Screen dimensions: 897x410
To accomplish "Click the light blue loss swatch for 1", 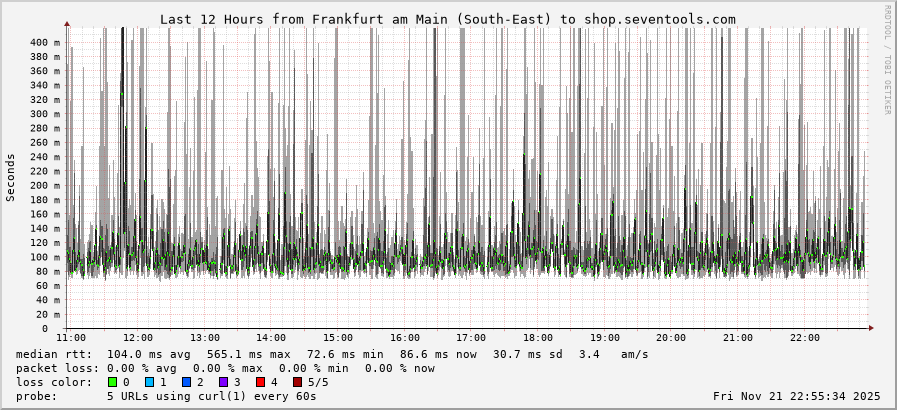I will pos(149,382).
